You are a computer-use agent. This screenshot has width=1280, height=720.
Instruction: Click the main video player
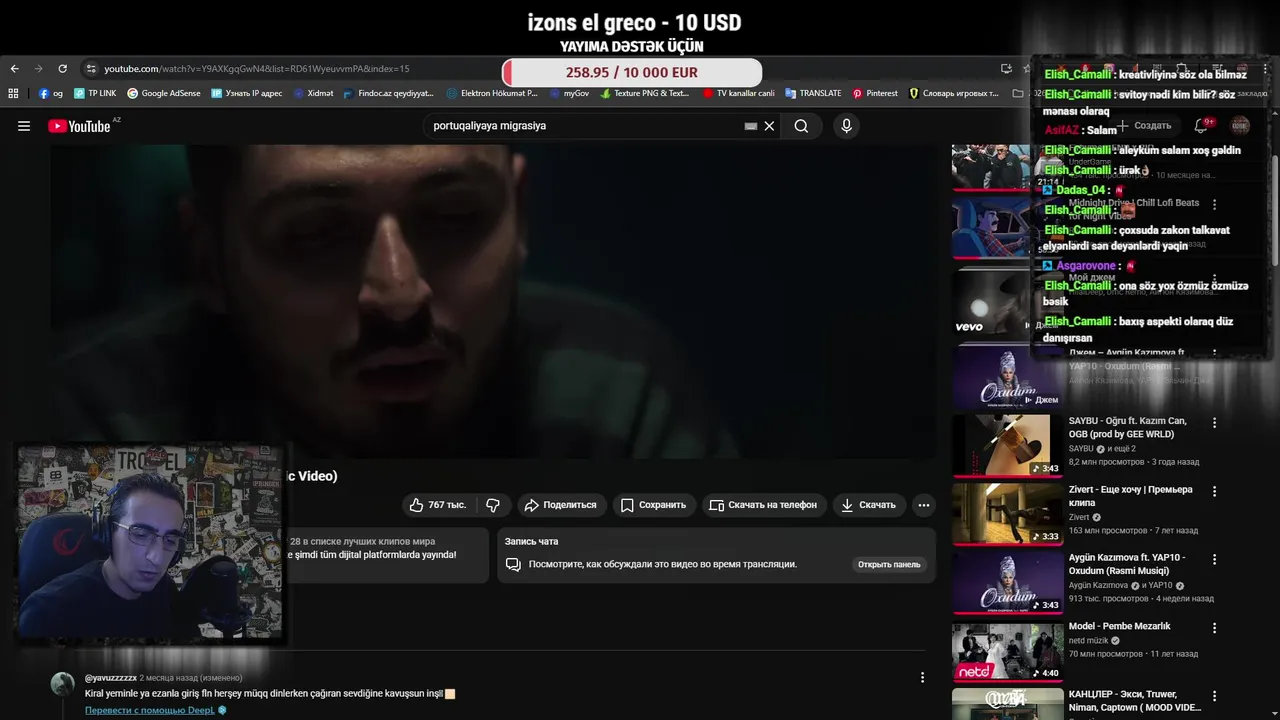coord(494,300)
